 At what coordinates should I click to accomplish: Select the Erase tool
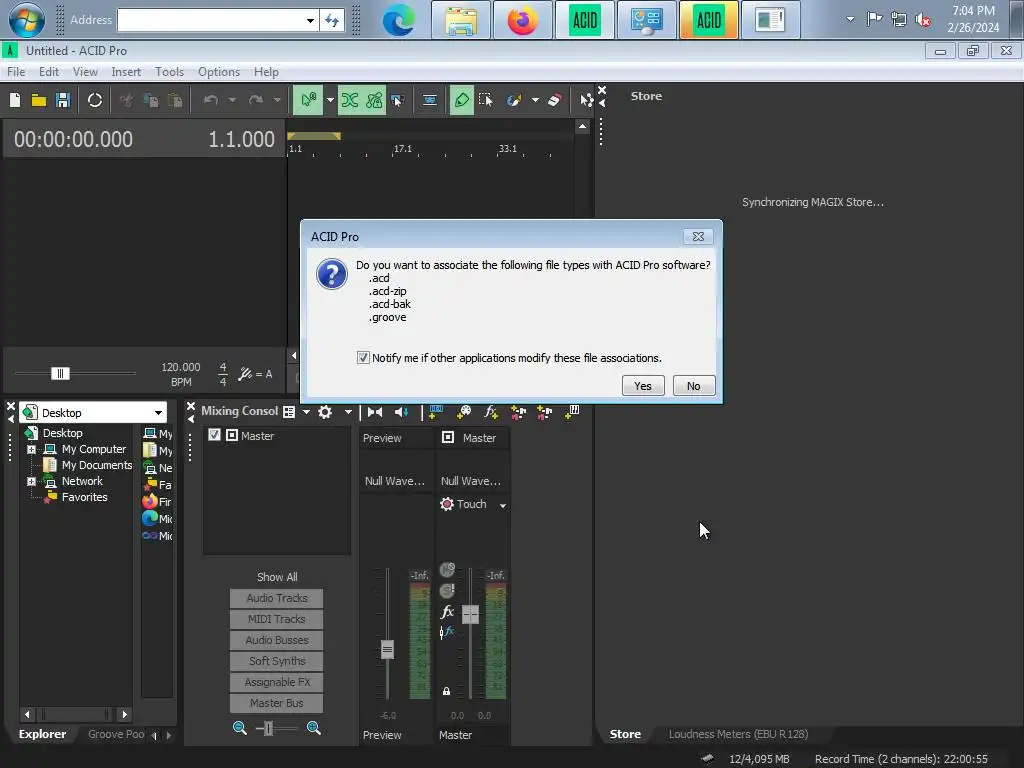pos(554,100)
